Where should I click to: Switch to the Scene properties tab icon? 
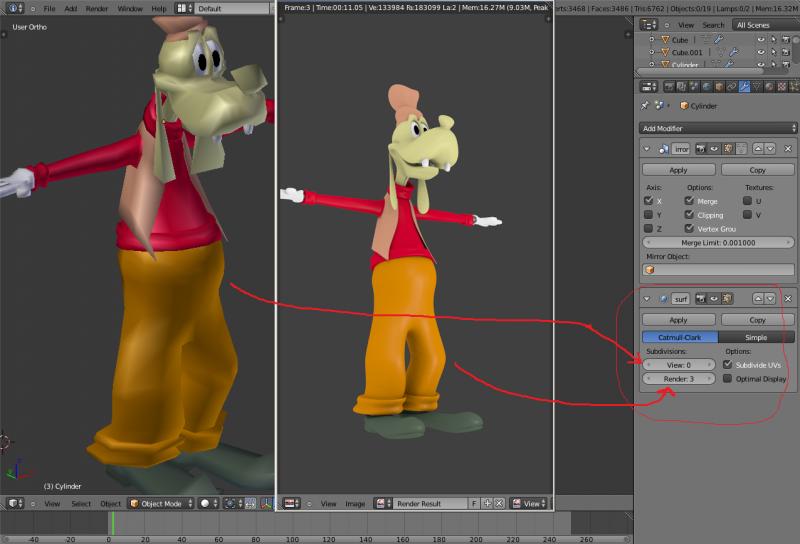[x=694, y=87]
